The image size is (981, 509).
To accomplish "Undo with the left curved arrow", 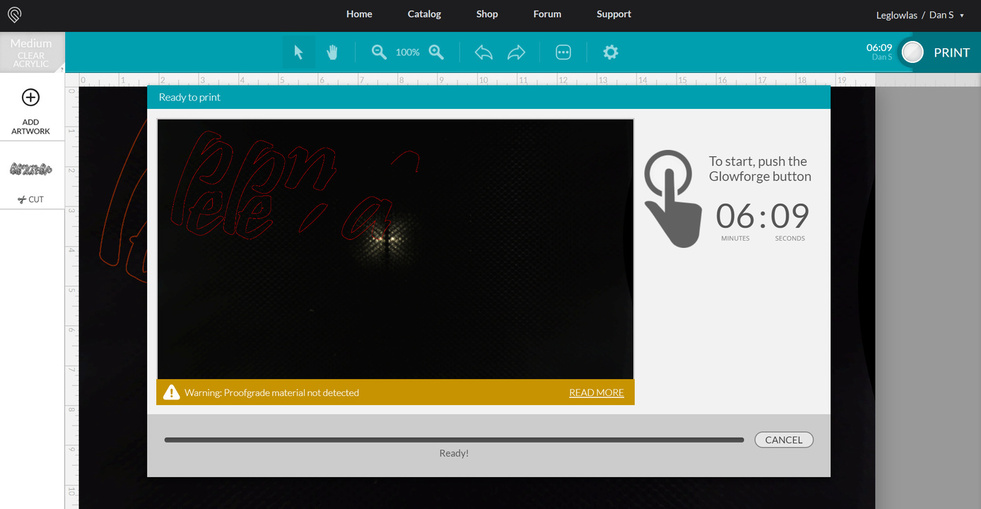I will pyautogui.click(x=484, y=53).
